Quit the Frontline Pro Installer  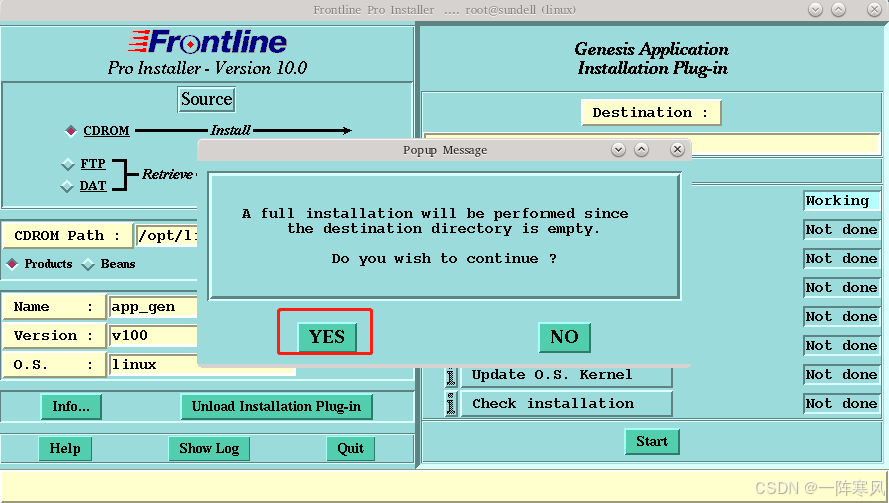pyautogui.click(x=350, y=449)
